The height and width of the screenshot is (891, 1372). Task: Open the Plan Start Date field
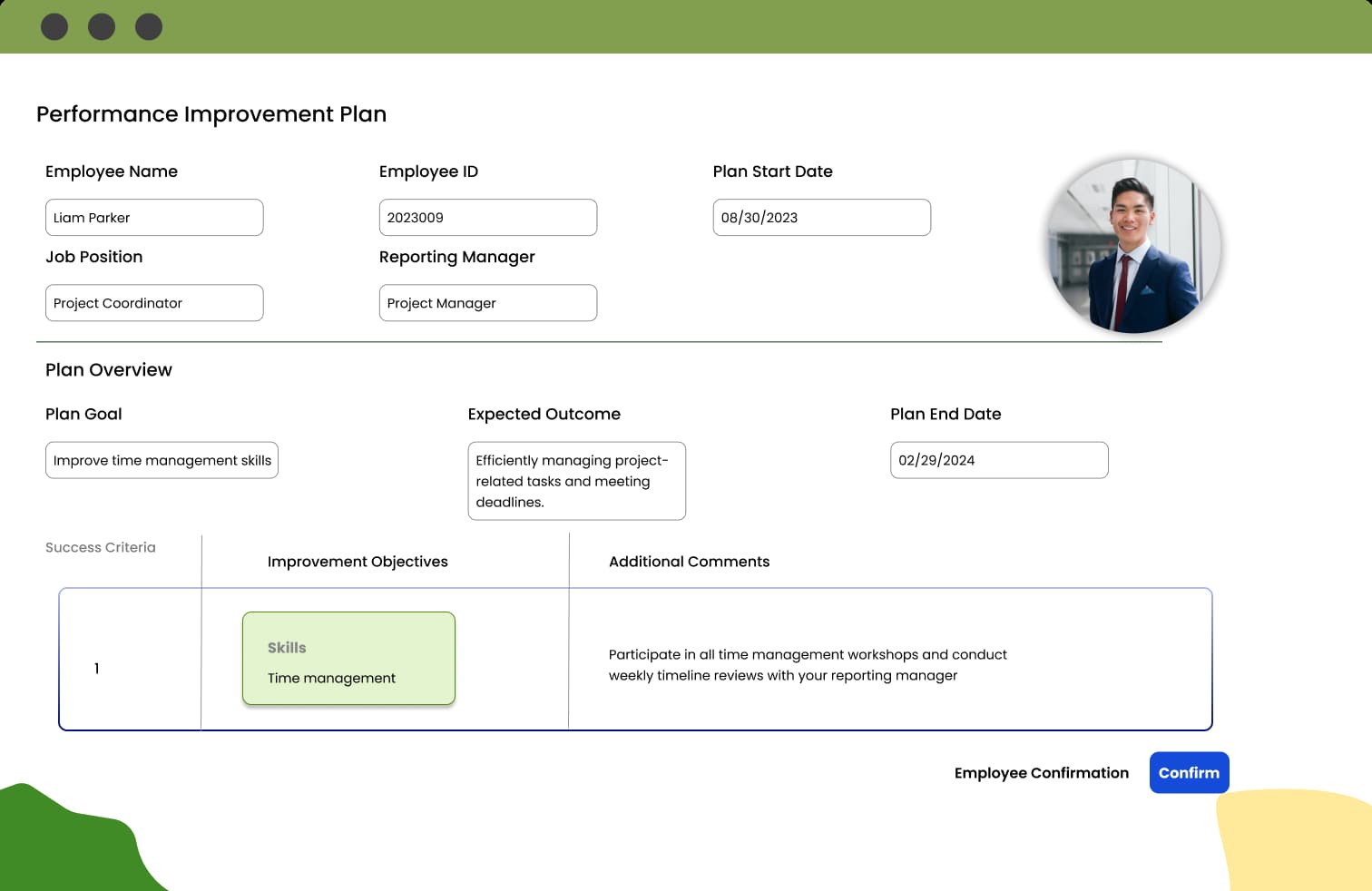[821, 218]
